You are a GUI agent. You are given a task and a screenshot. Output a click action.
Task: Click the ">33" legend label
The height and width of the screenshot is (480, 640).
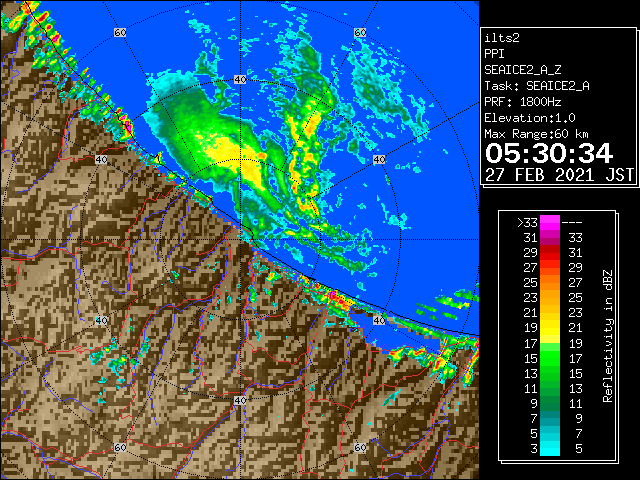click(527, 223)
